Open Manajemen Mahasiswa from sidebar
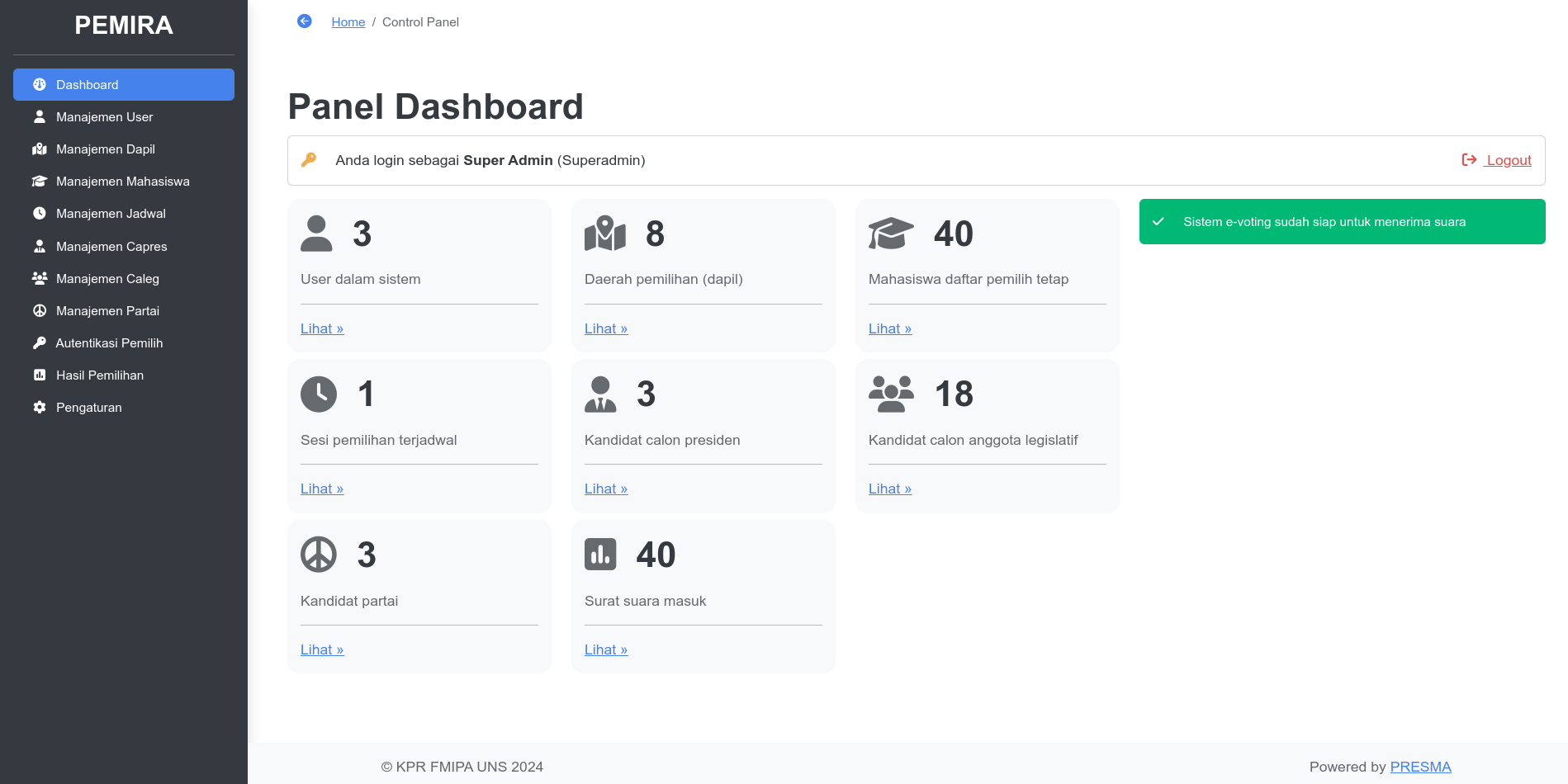Viewport: 1568px width, 784px height. point(122,182)
